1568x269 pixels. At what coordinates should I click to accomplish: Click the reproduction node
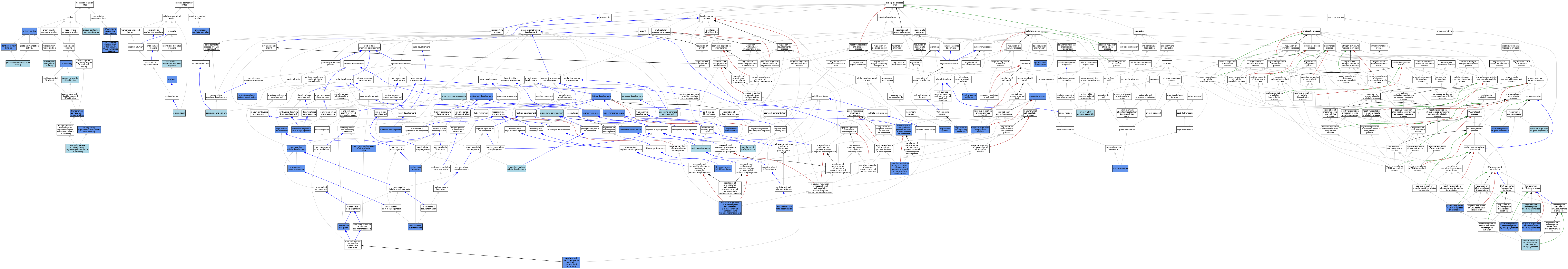(x=605, y=17)
